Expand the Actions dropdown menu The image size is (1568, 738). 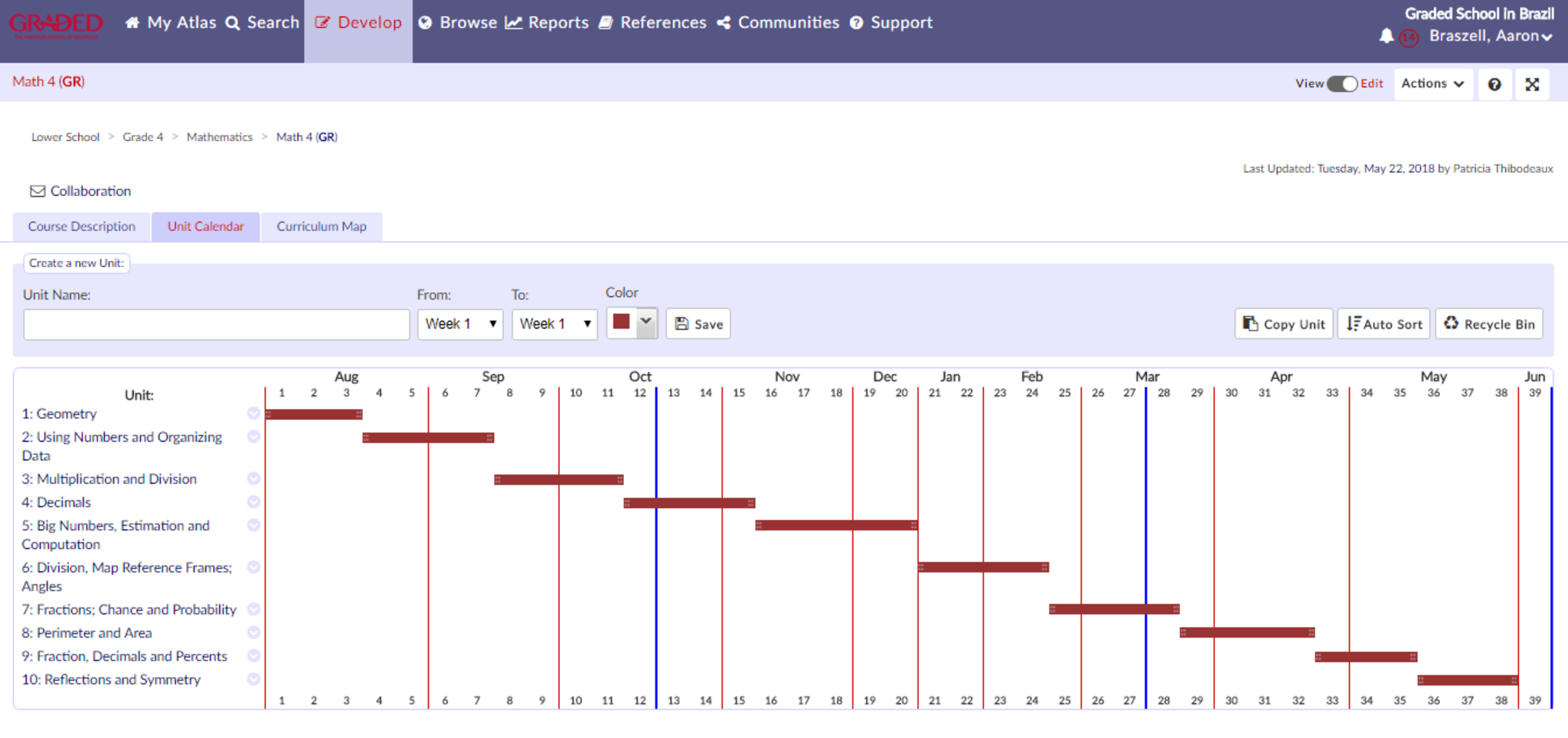[1432, 83]
